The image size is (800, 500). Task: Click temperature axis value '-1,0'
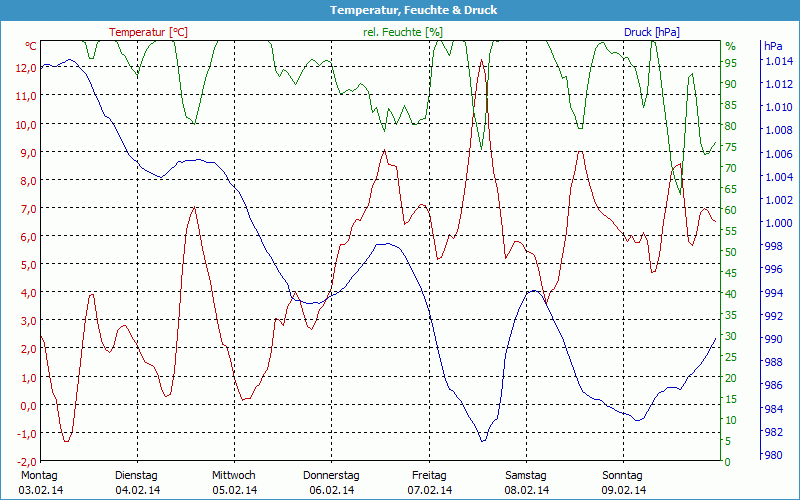tap(27, 434)
